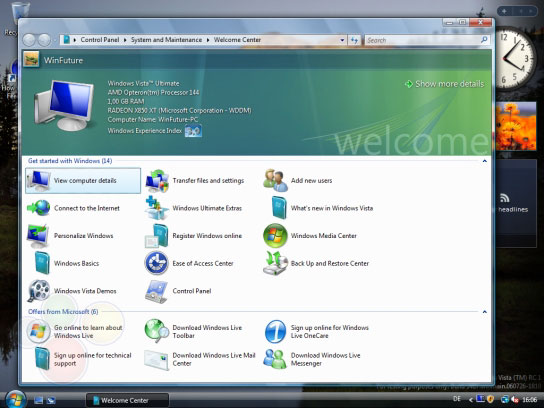Click the Welcome Center taskbar button
The width and height of the screenshot is (544, 408).
tap(127, 400)
